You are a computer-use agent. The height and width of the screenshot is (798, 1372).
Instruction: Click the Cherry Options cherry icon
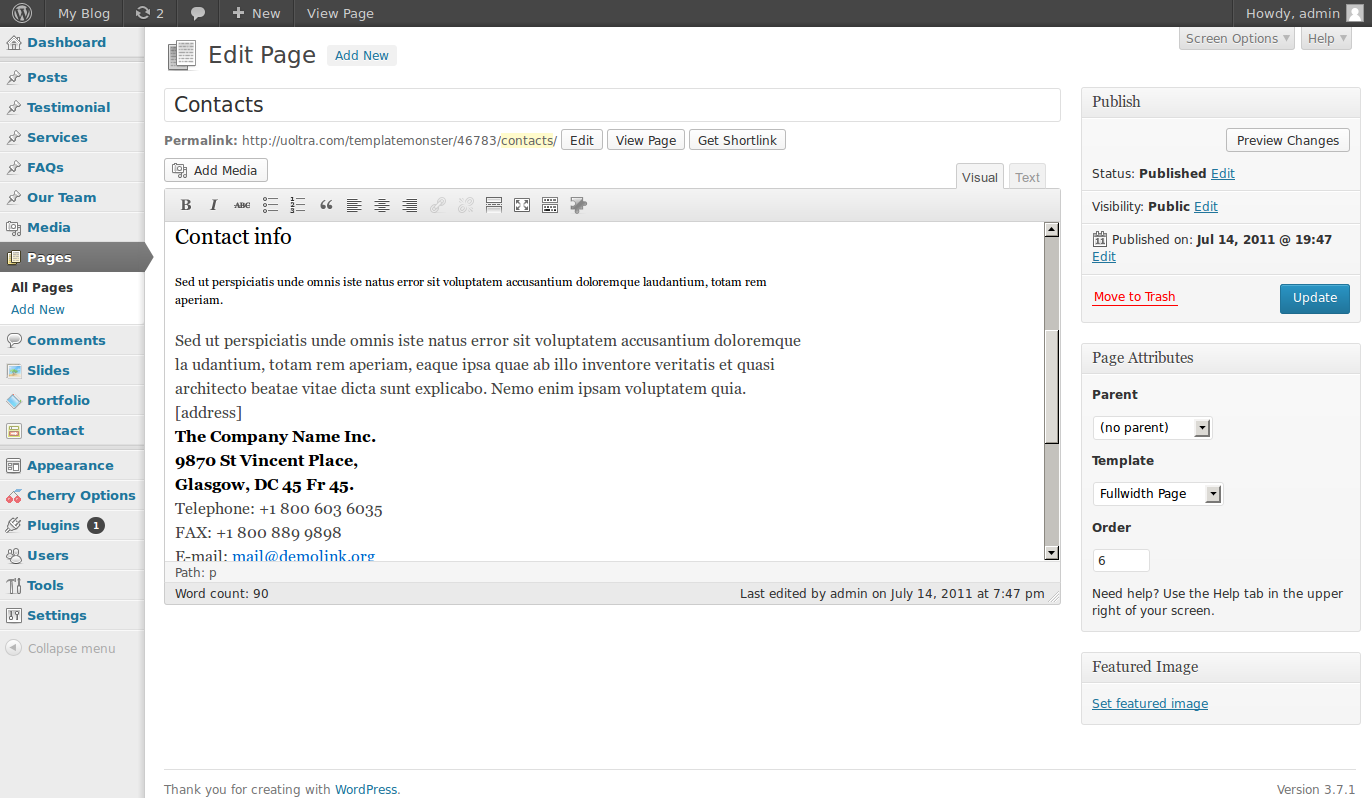point(14,496)
